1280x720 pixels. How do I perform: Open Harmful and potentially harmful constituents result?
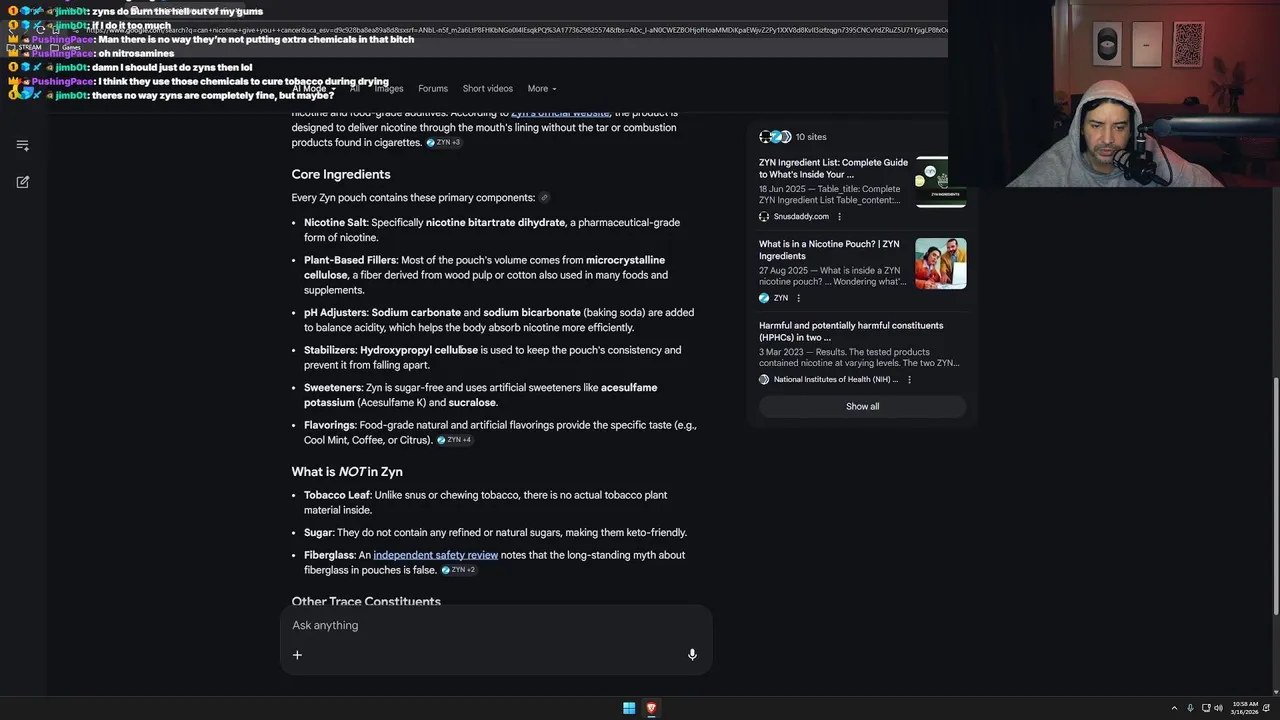coord(851,332)
